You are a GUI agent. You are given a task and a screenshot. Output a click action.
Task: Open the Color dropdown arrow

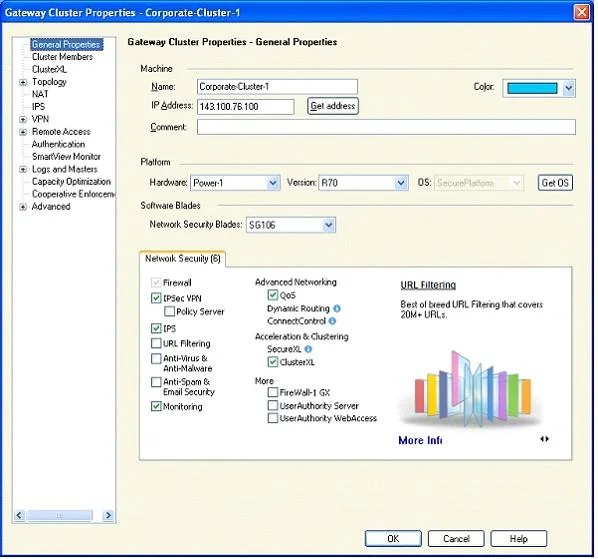pos(569,88)
